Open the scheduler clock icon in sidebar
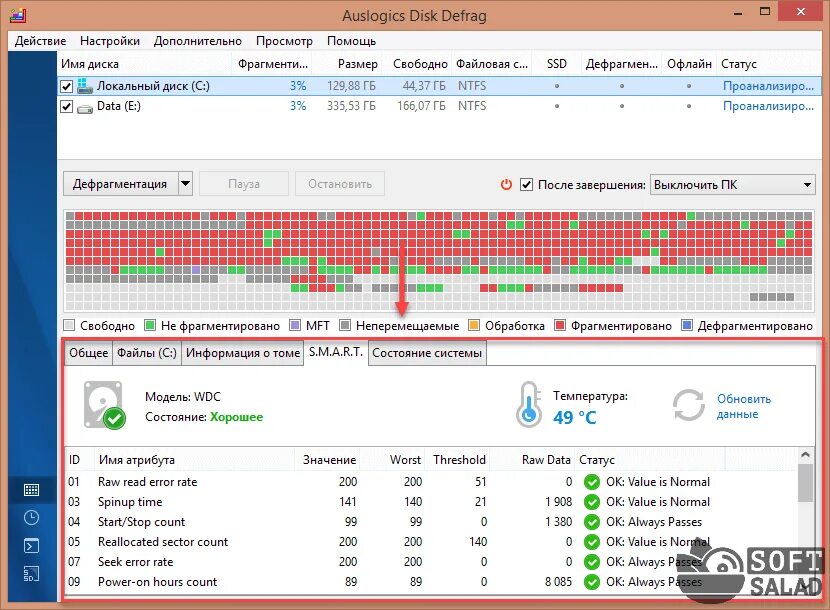830x610 pixels. coord(31,517)
